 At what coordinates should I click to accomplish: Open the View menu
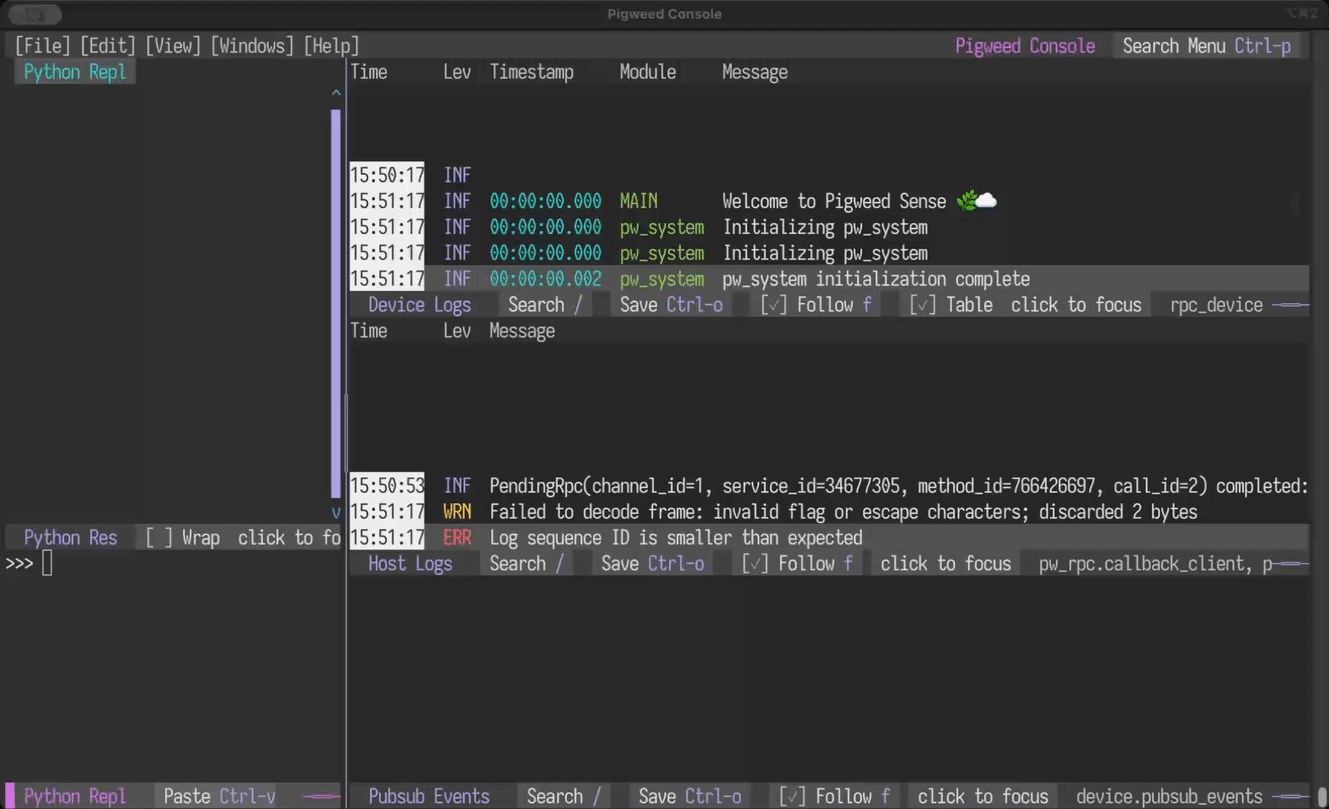coord(173,46)
